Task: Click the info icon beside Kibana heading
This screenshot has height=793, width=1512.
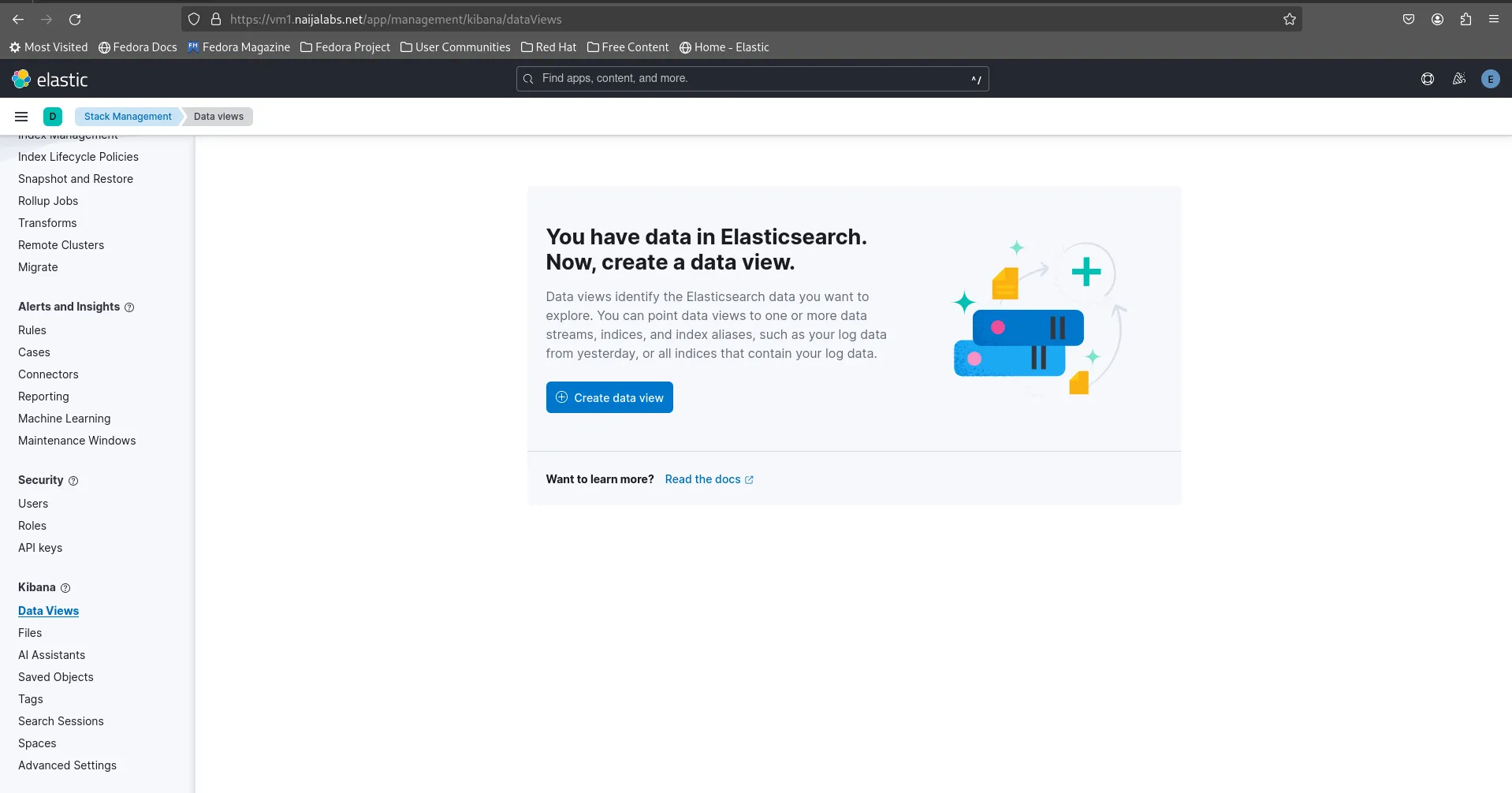Action: tap(65, 588)
